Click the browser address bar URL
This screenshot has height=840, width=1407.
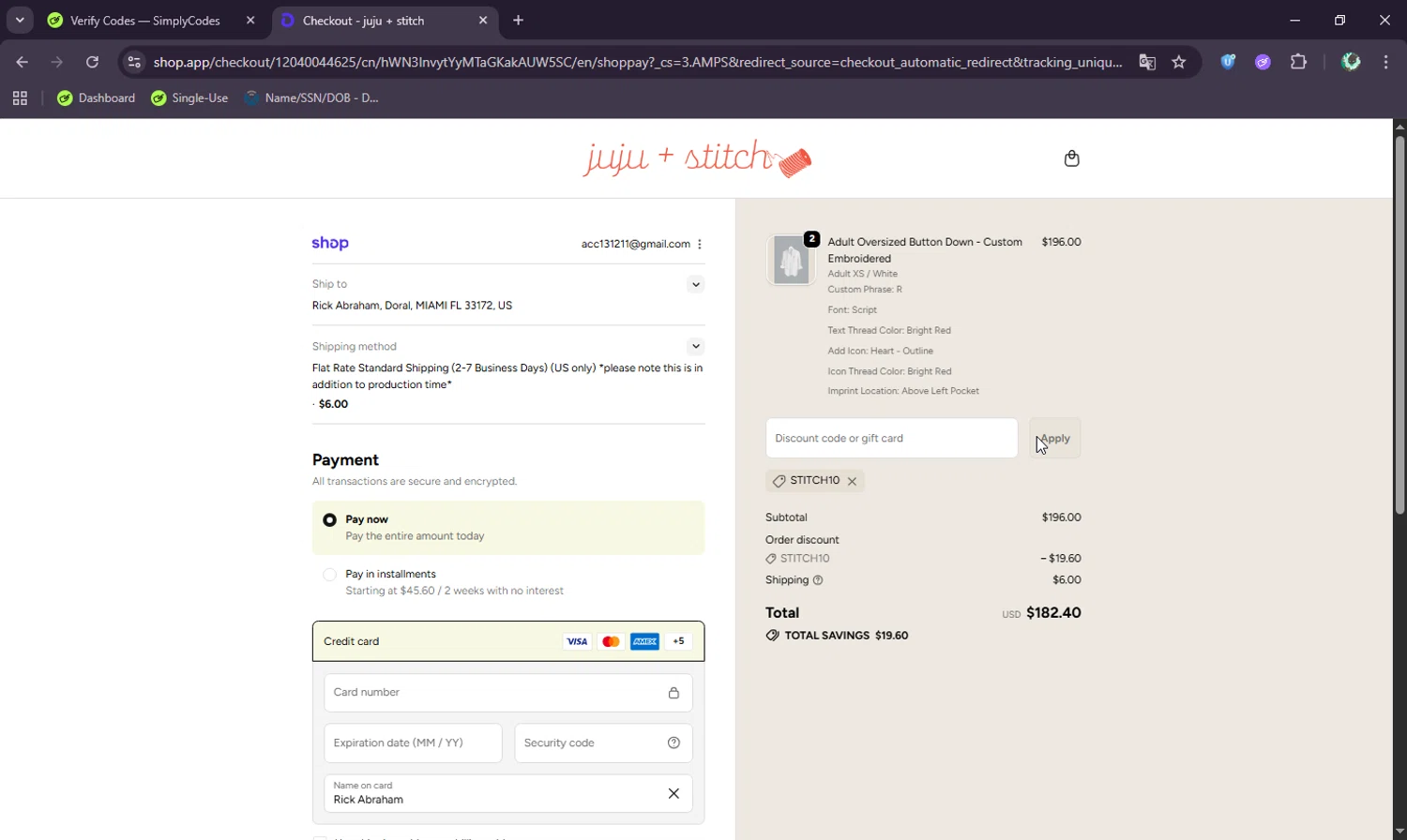(638, 62)
